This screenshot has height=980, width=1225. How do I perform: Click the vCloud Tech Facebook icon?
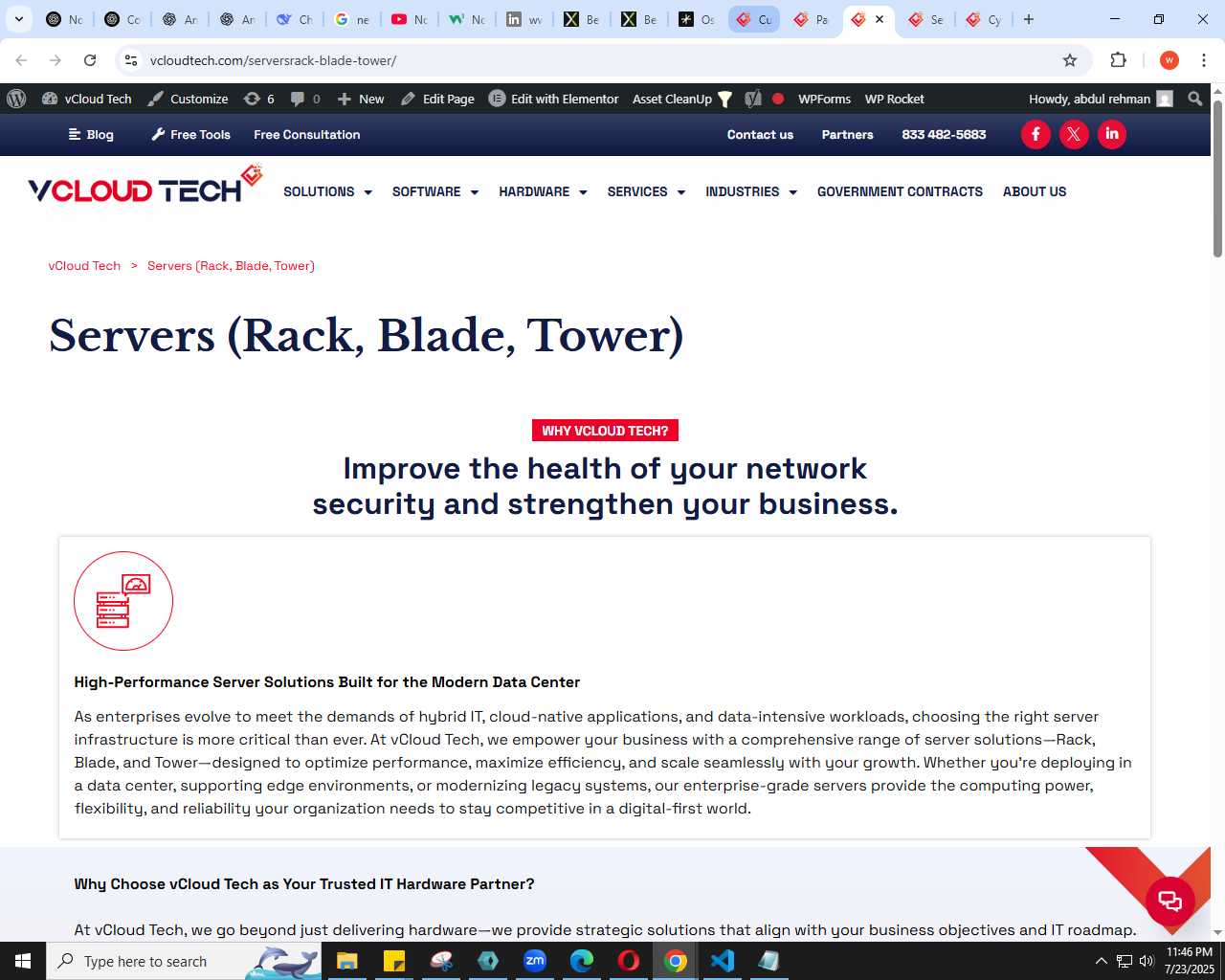click(1036, 134)
